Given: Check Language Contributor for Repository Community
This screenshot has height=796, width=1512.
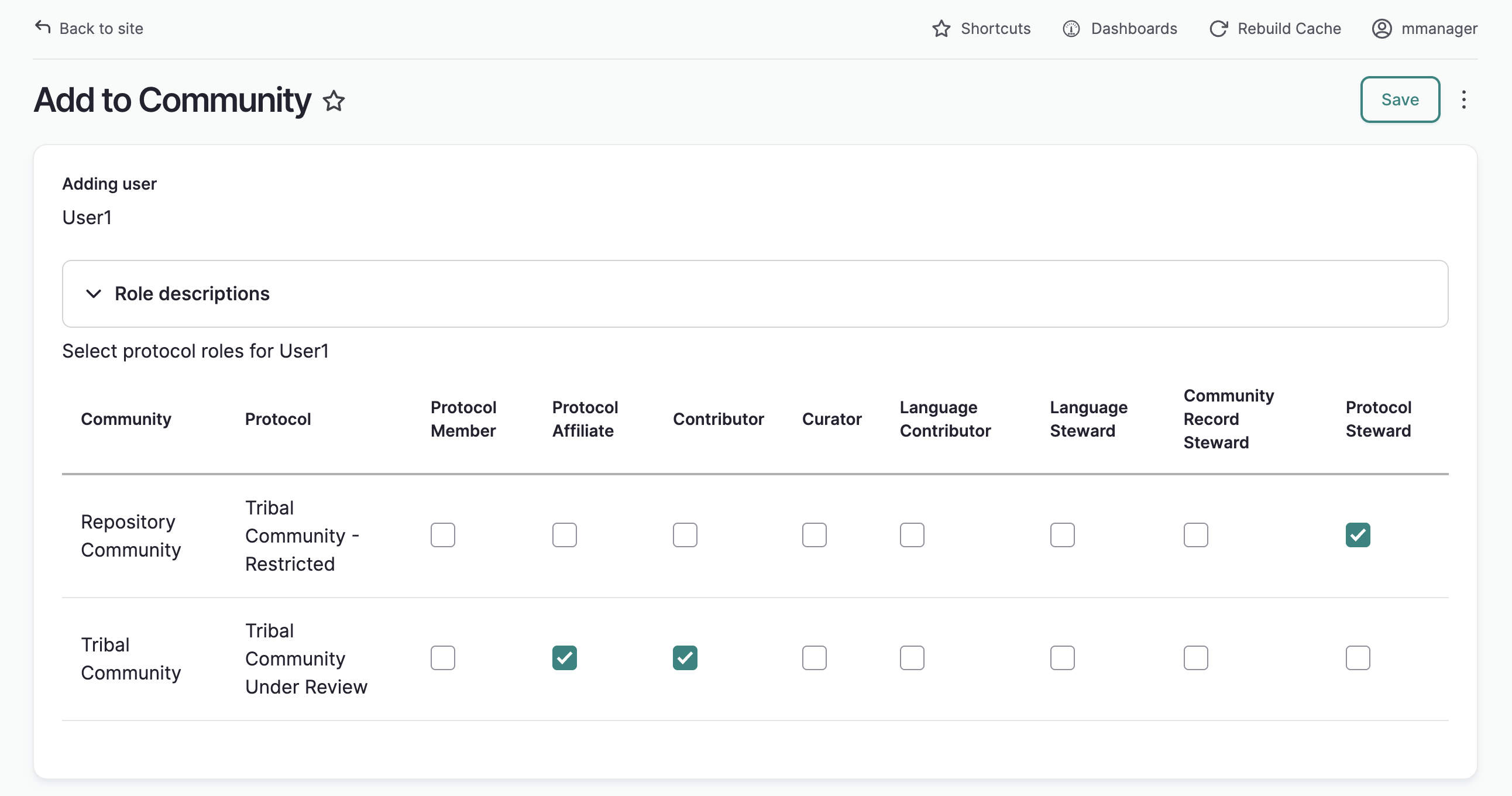Looking at the screenshot, I should pyautogui.click(x=912, y=535).
